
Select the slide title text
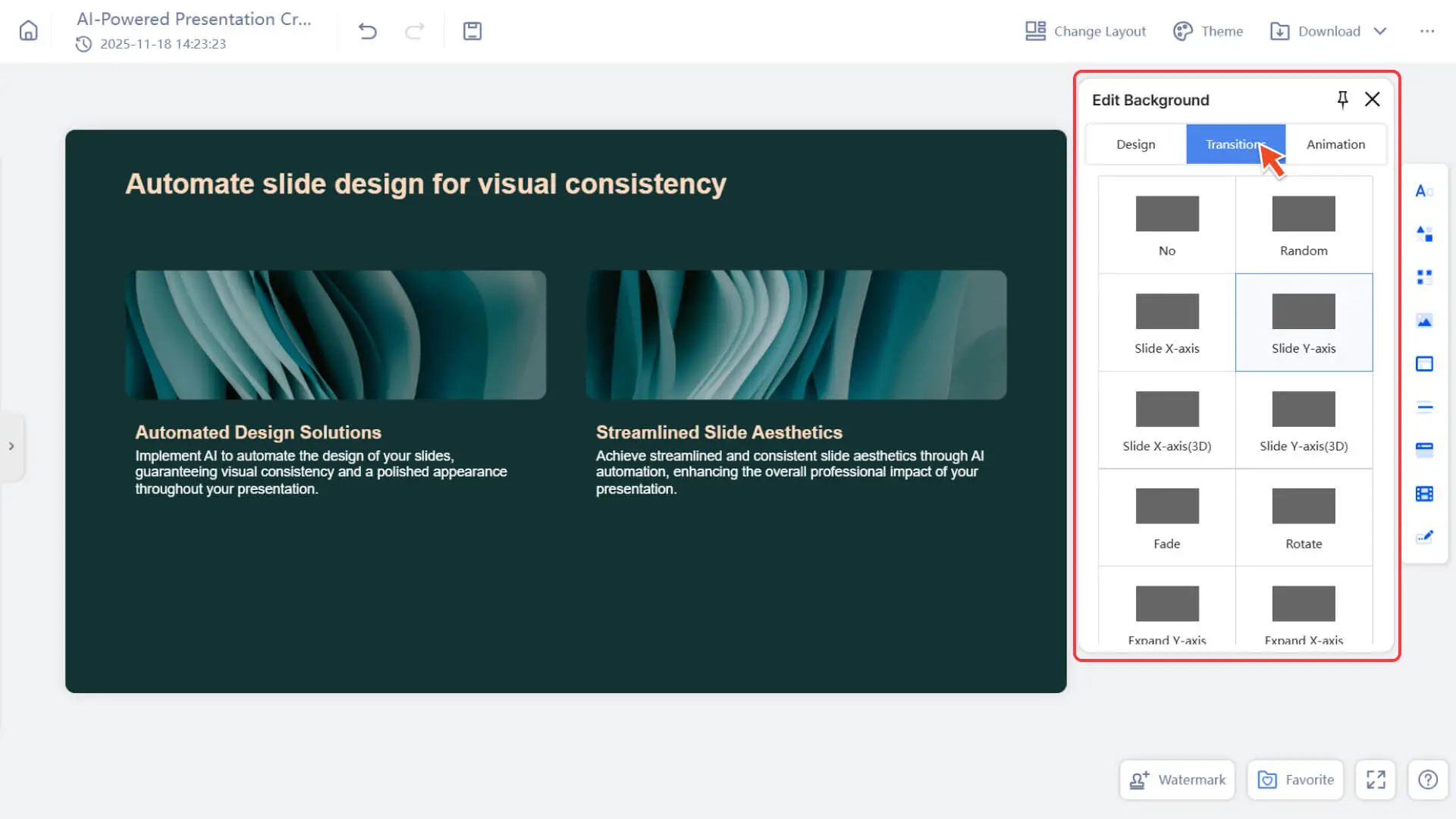coord(425,184)
